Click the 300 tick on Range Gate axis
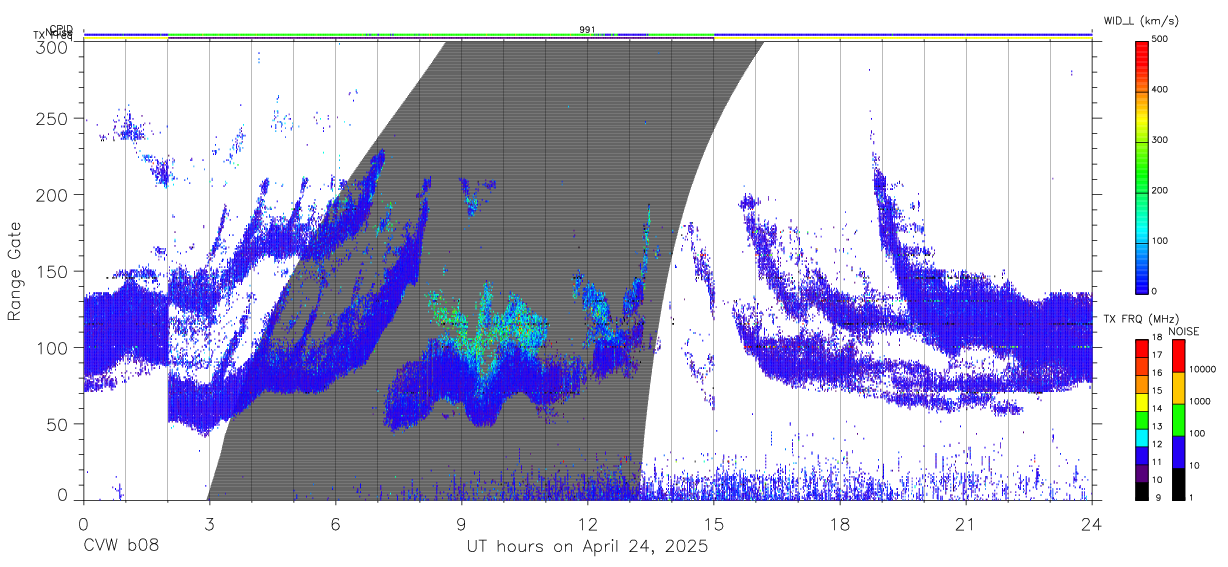1228x567 pixels. [53, 47]
